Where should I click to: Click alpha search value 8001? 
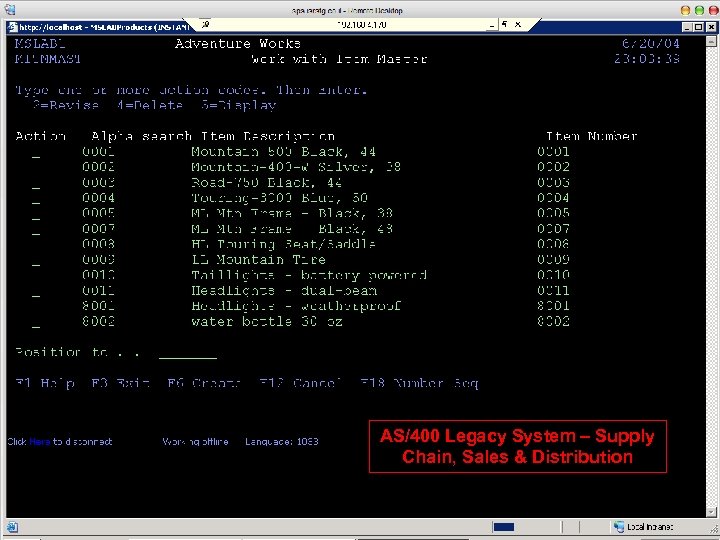pyautogui.click(x=98, y=306)
